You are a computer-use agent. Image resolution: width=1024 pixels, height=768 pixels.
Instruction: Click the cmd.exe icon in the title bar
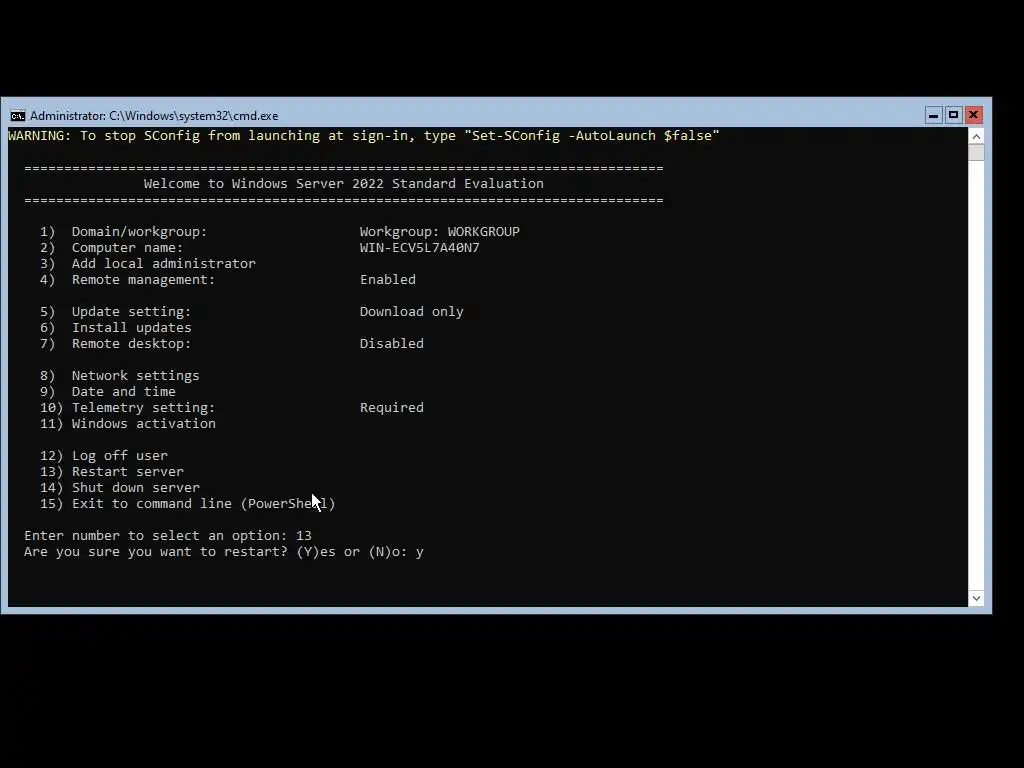(x=18, y=116)
